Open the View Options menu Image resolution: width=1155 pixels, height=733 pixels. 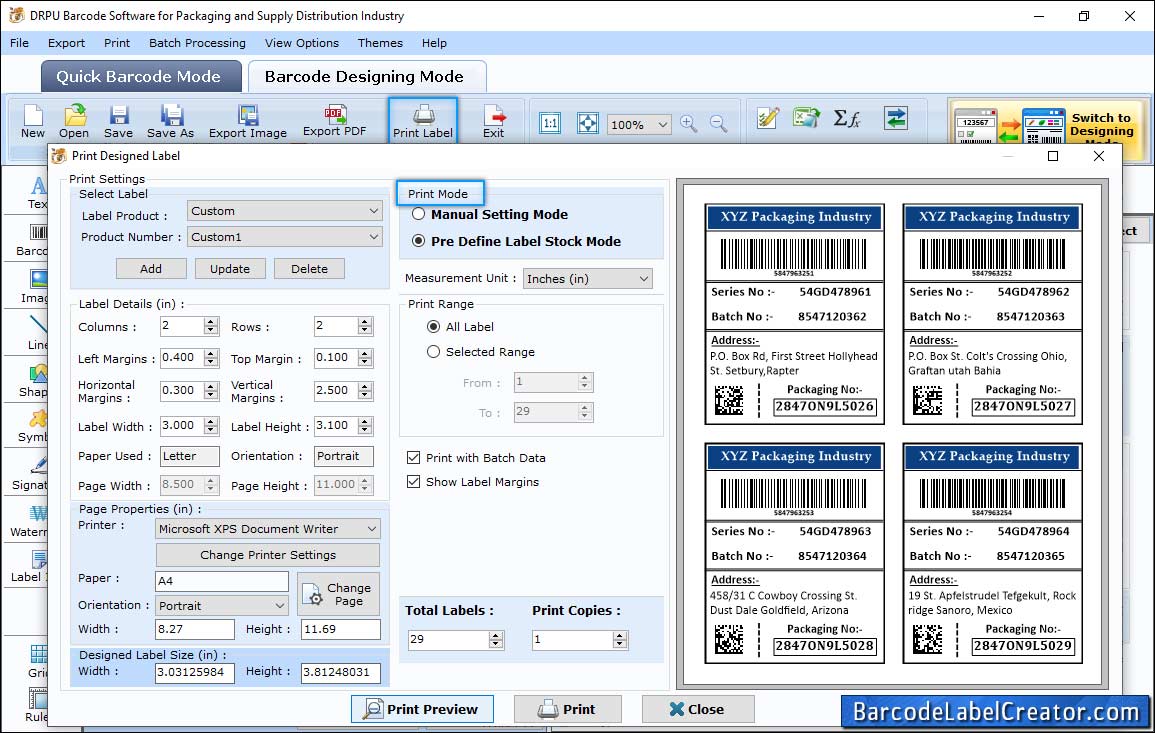pos(302,43)
